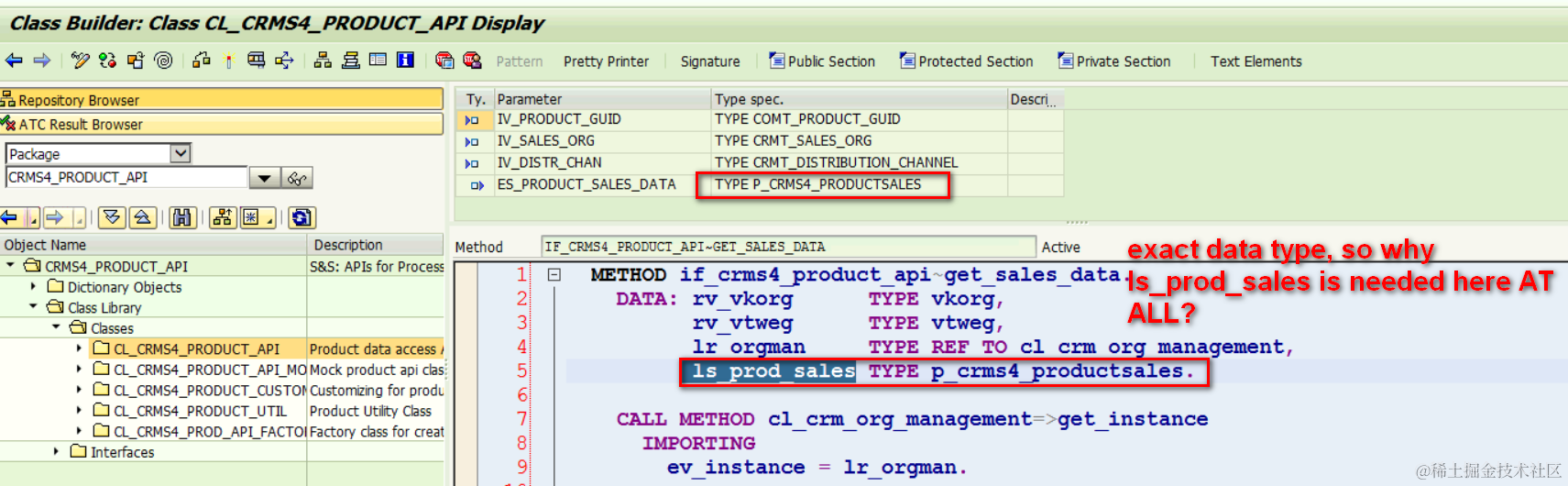Collapse the Classes tree node
The image size is (1568, 486).
(x=56, y=327)
